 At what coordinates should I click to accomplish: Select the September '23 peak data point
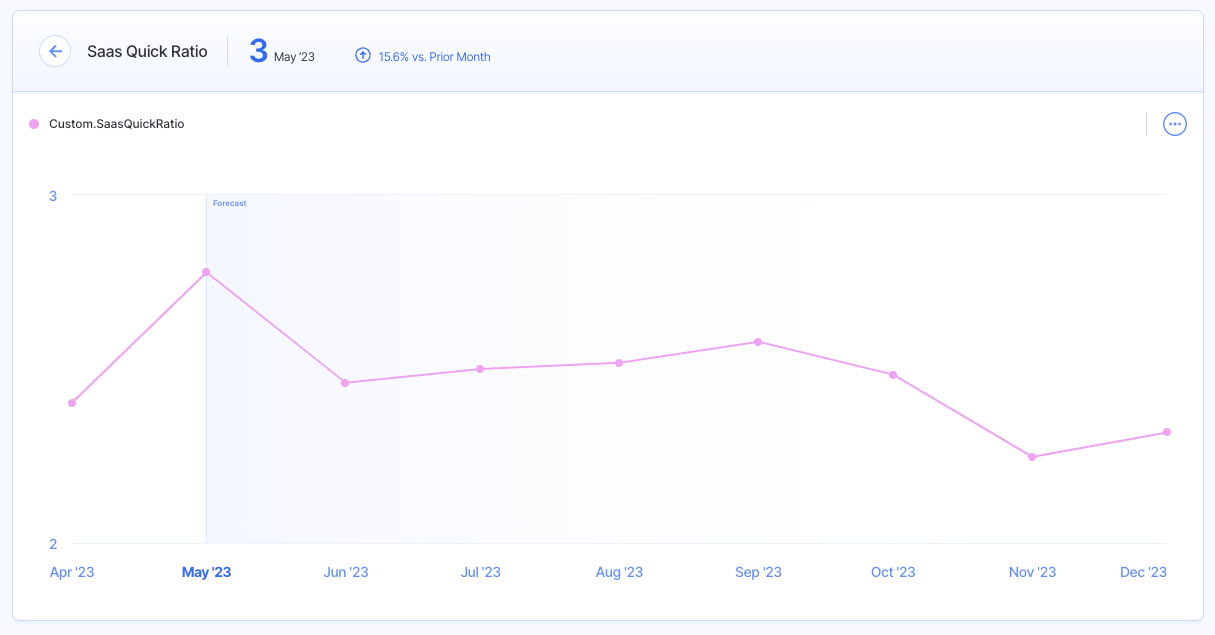758,342
